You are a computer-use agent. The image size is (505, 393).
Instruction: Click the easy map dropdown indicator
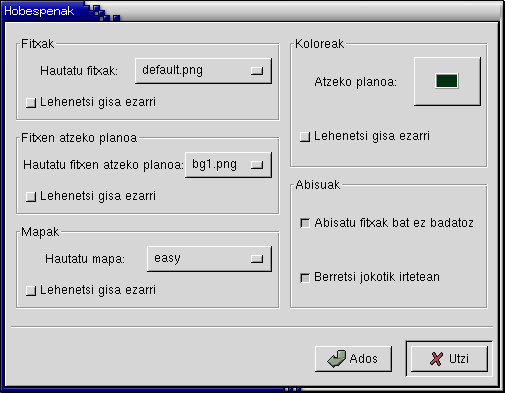pyautogui.click(x=257, y=259)
